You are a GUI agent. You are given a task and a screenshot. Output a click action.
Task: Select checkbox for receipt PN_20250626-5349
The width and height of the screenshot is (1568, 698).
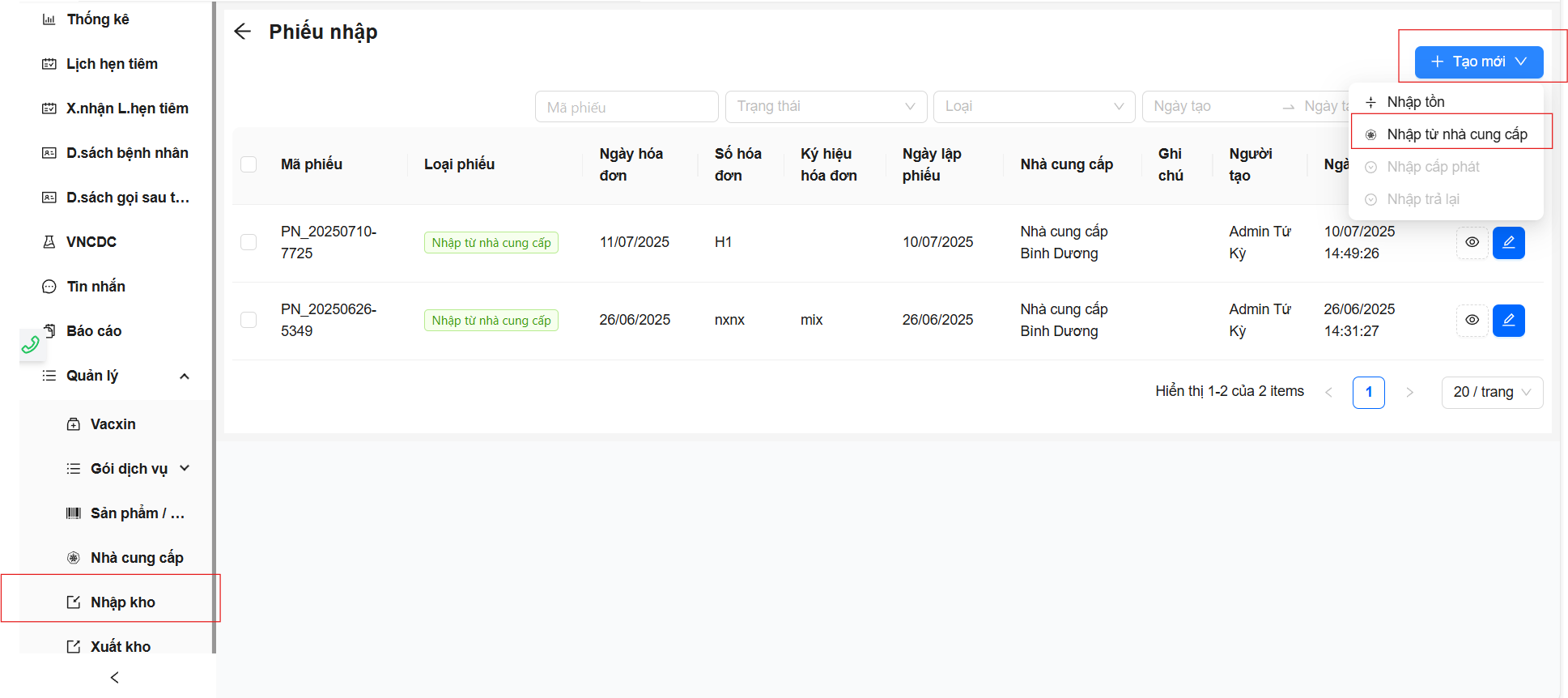coord(249,320)
